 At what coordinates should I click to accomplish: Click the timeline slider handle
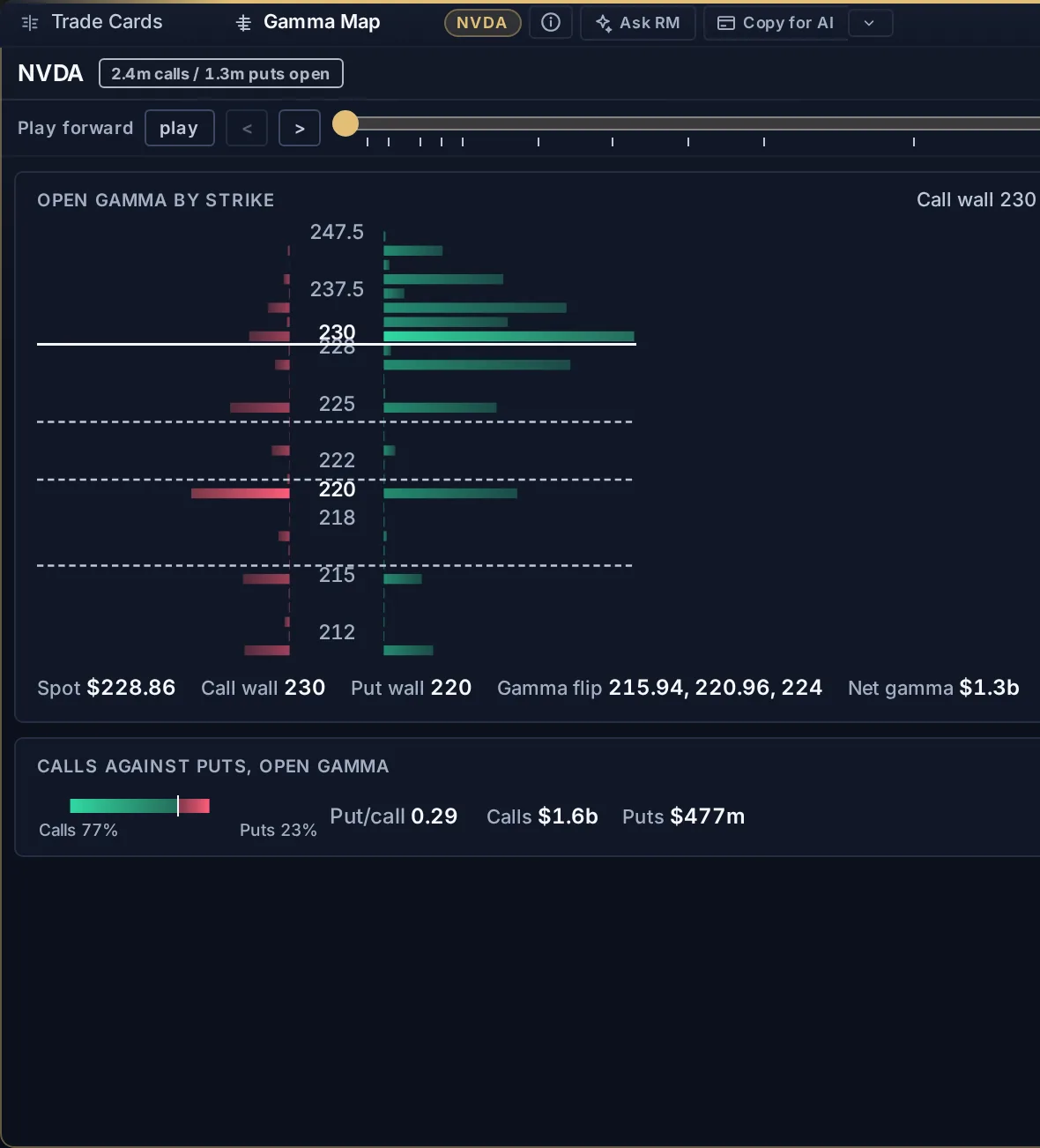coord(345,123)
